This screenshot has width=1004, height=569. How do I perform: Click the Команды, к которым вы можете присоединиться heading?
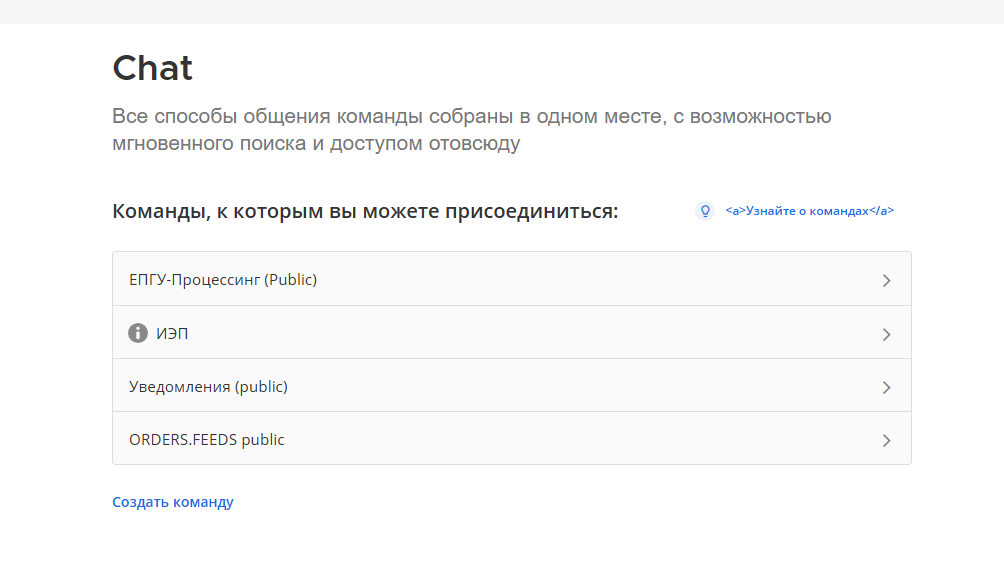click(x=365, y=211)
